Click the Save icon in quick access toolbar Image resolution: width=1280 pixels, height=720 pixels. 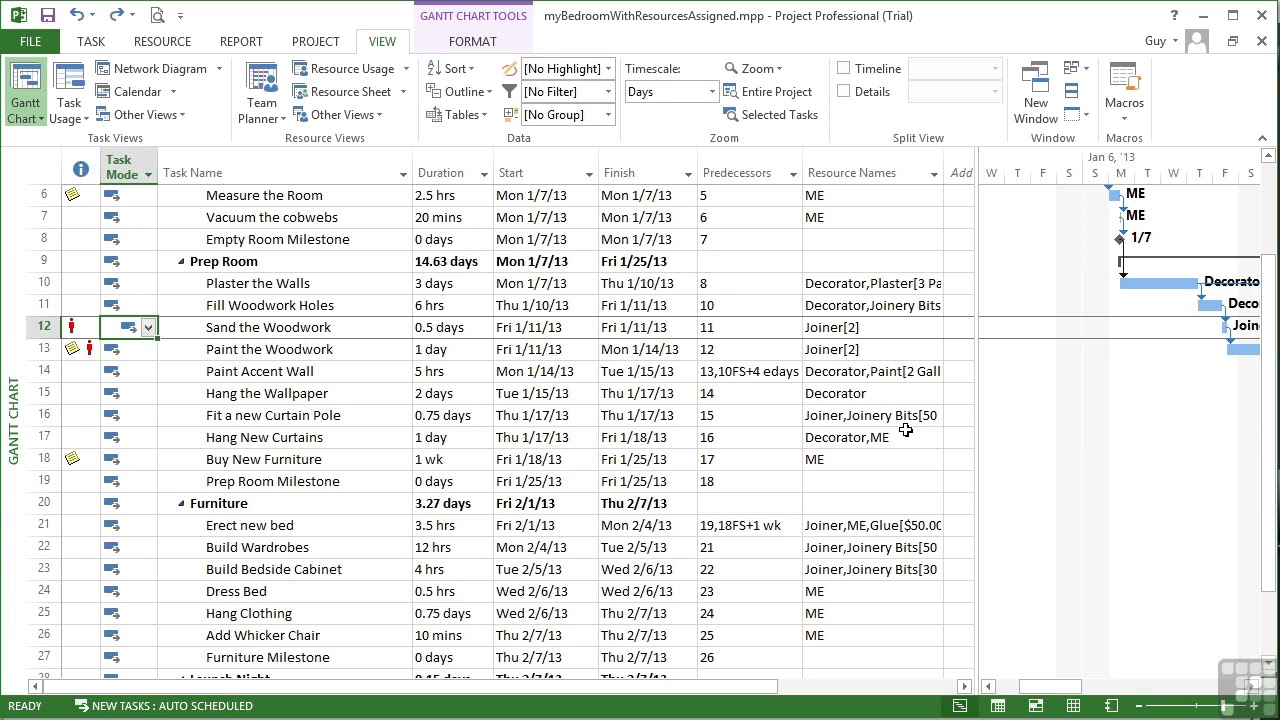[48, 15]
